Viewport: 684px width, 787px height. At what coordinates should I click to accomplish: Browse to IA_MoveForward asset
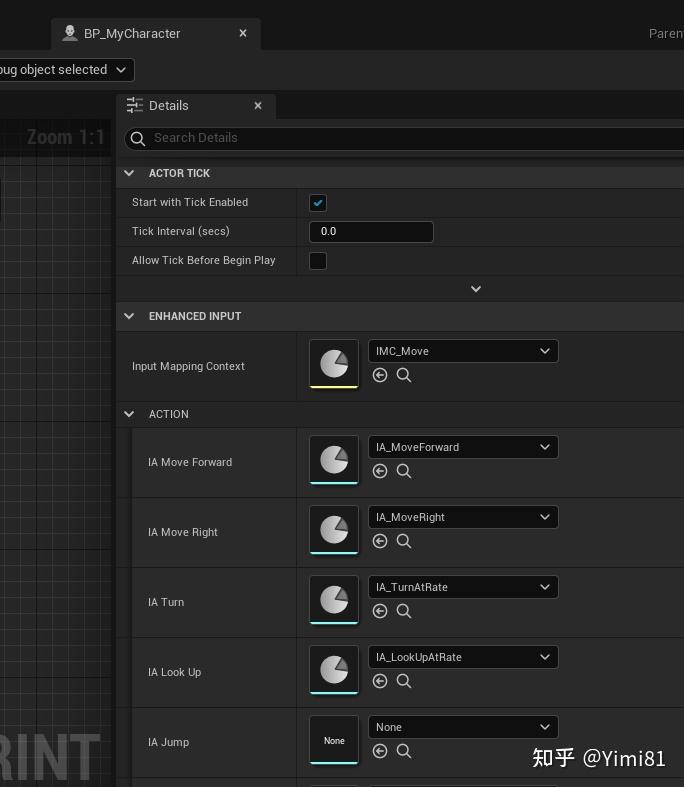click(x=404, y=471)
